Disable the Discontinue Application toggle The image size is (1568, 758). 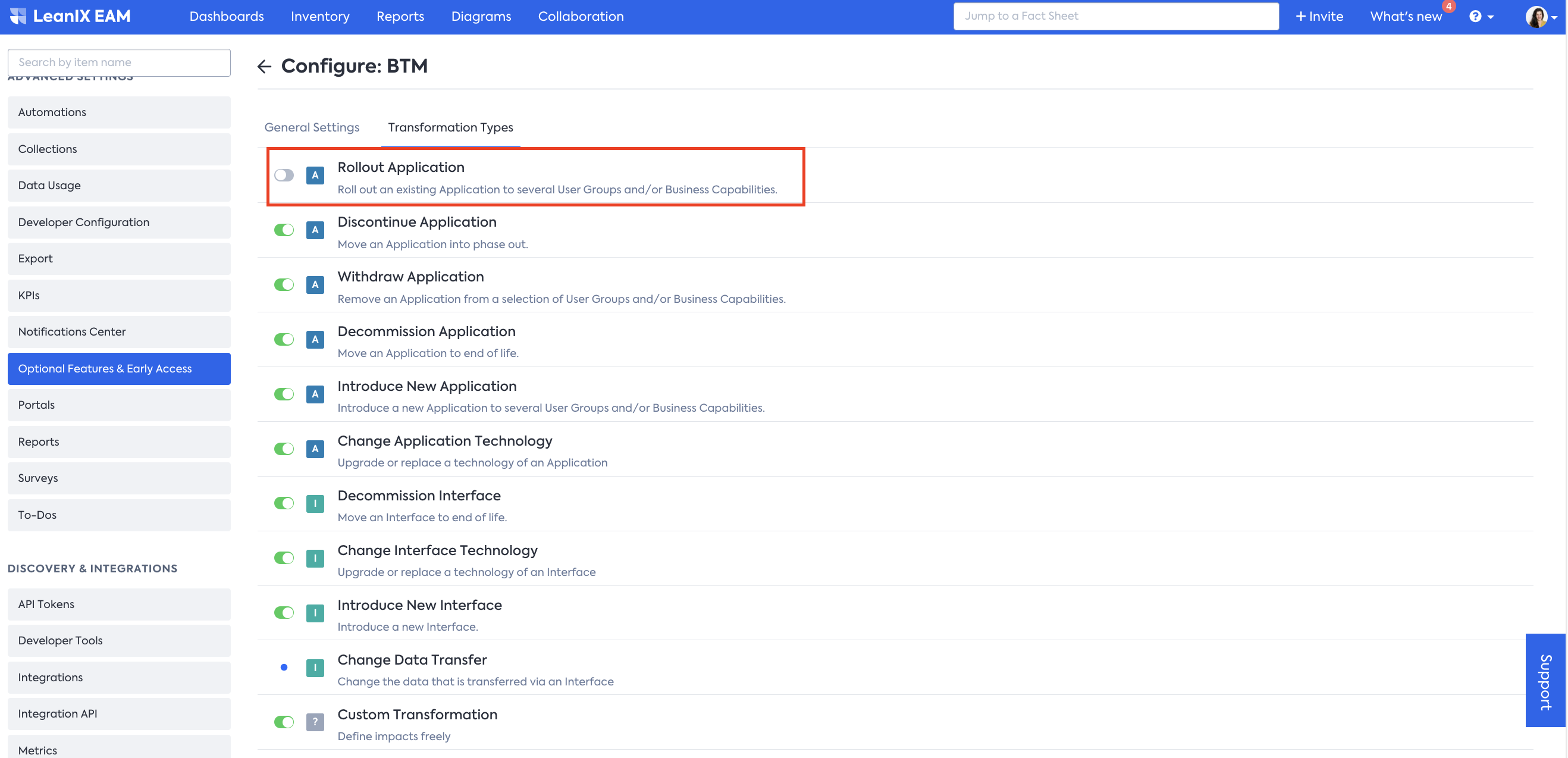click(x=284, y=230)
